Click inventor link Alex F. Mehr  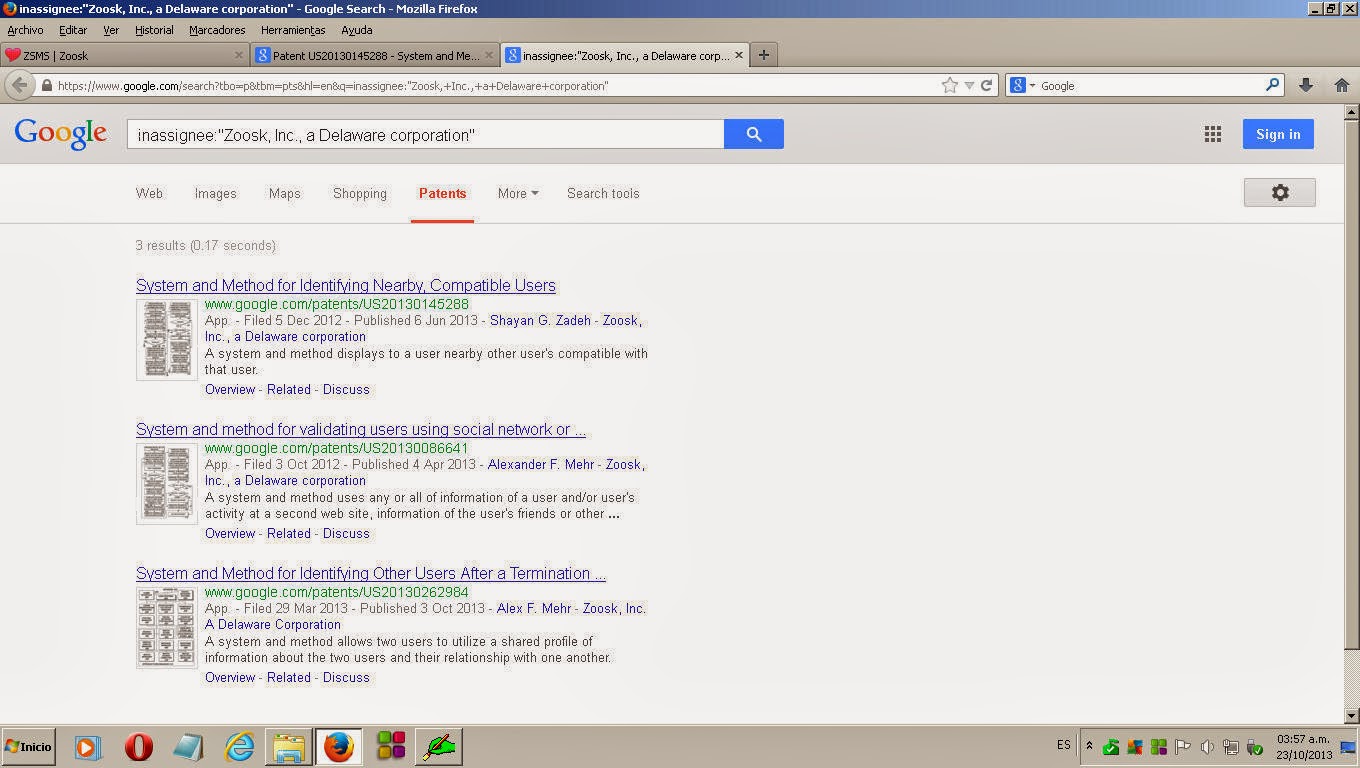point(534,609)
